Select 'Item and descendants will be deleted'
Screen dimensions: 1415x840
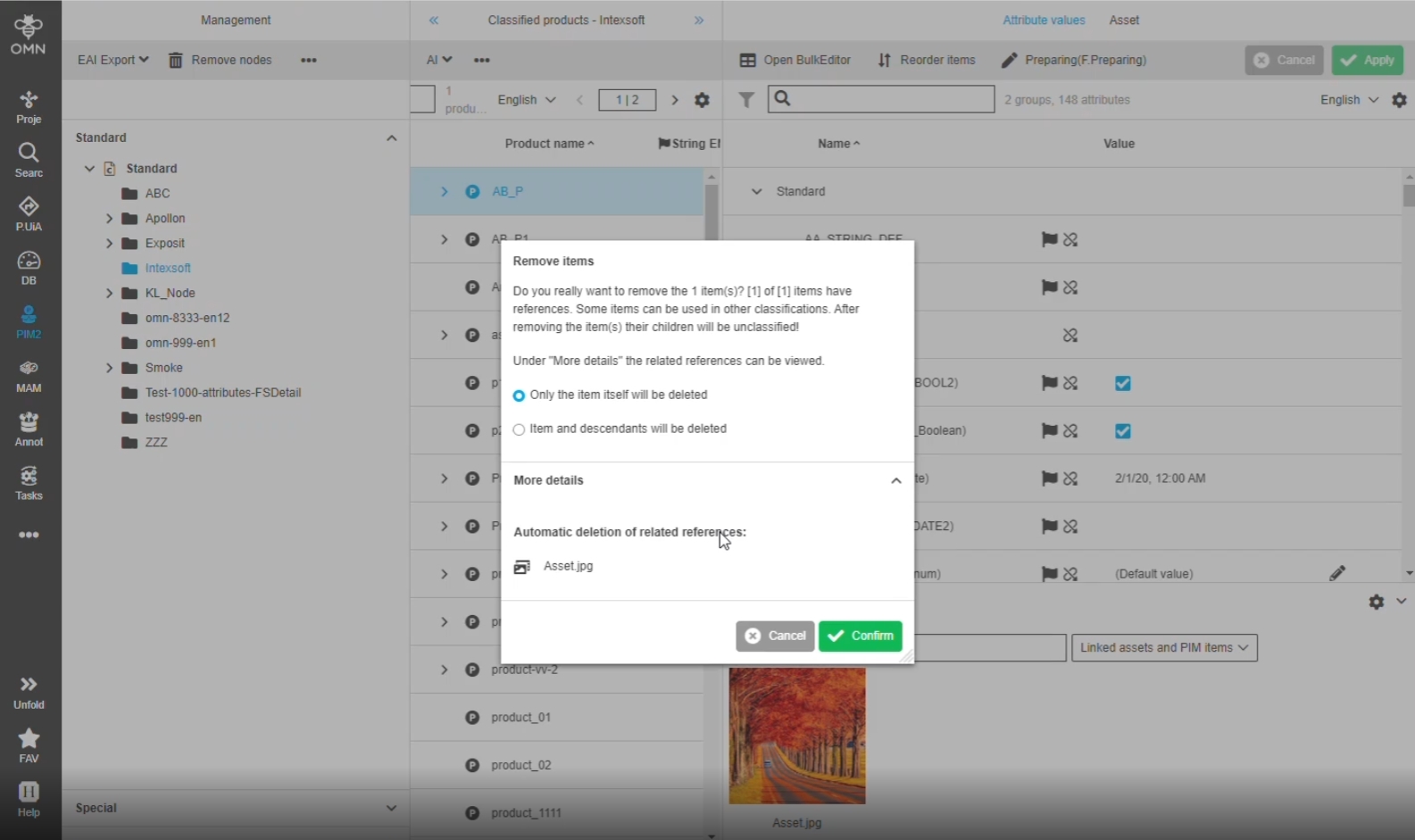coord(519,429)
